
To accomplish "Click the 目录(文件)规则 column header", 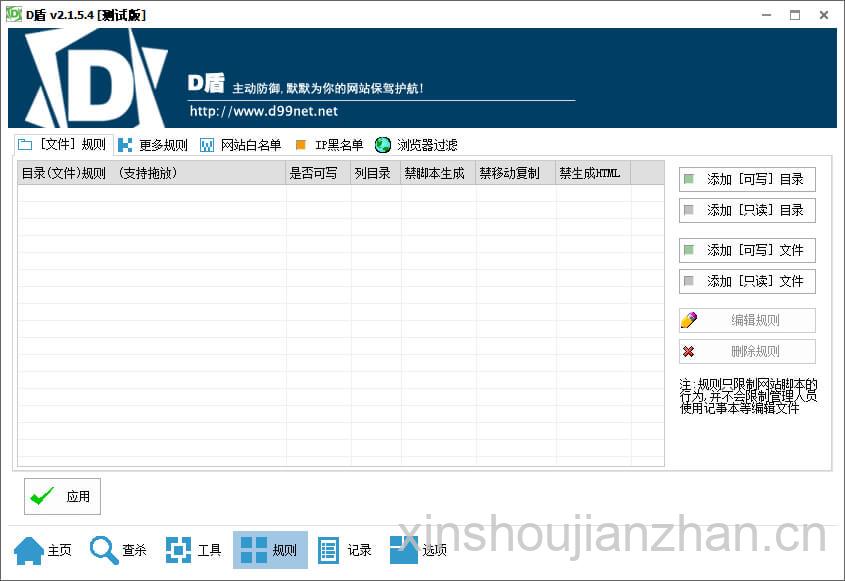I will [x=151, y=173].
